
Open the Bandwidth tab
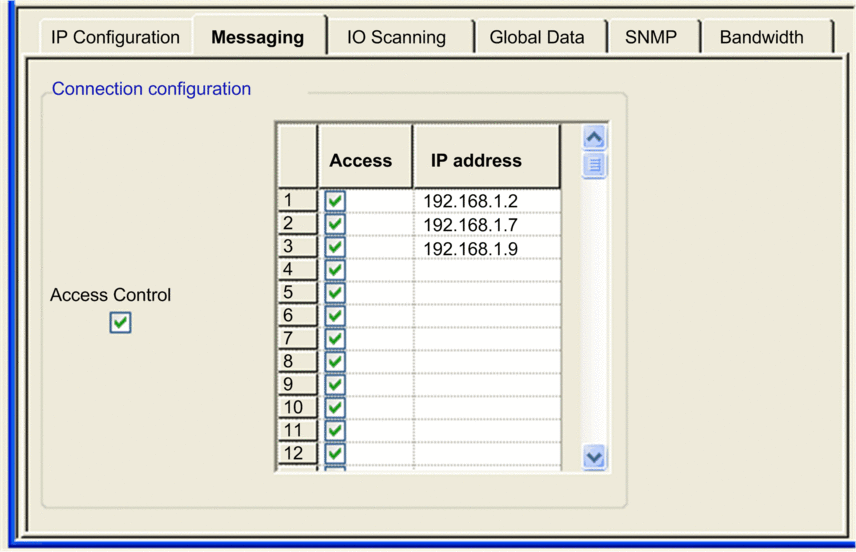point(761,38)
